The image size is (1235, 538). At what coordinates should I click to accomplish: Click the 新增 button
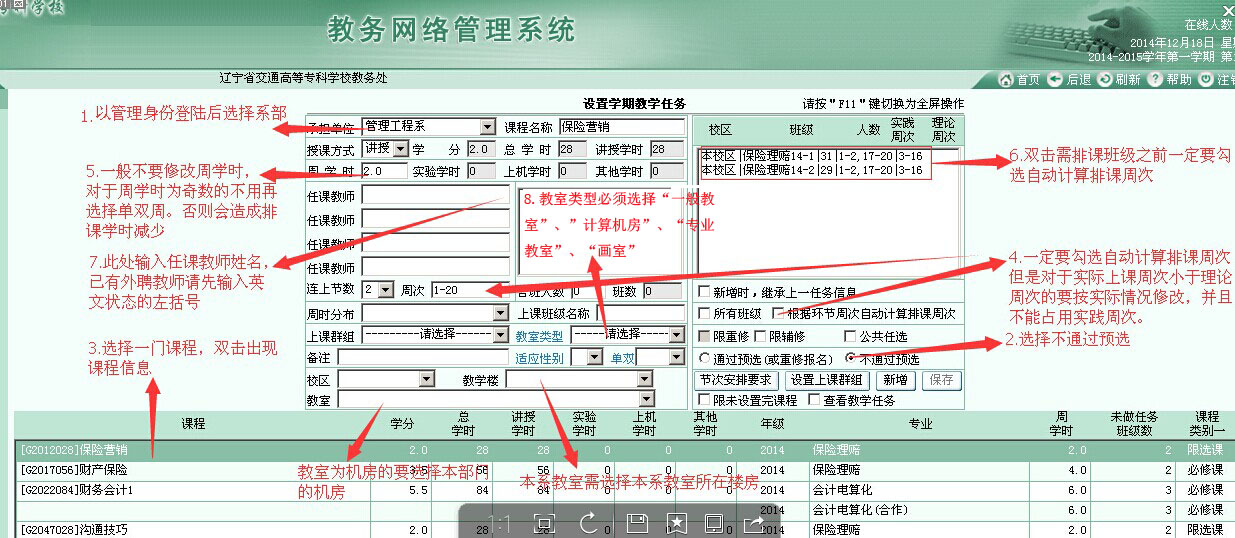tap(894, 380)
